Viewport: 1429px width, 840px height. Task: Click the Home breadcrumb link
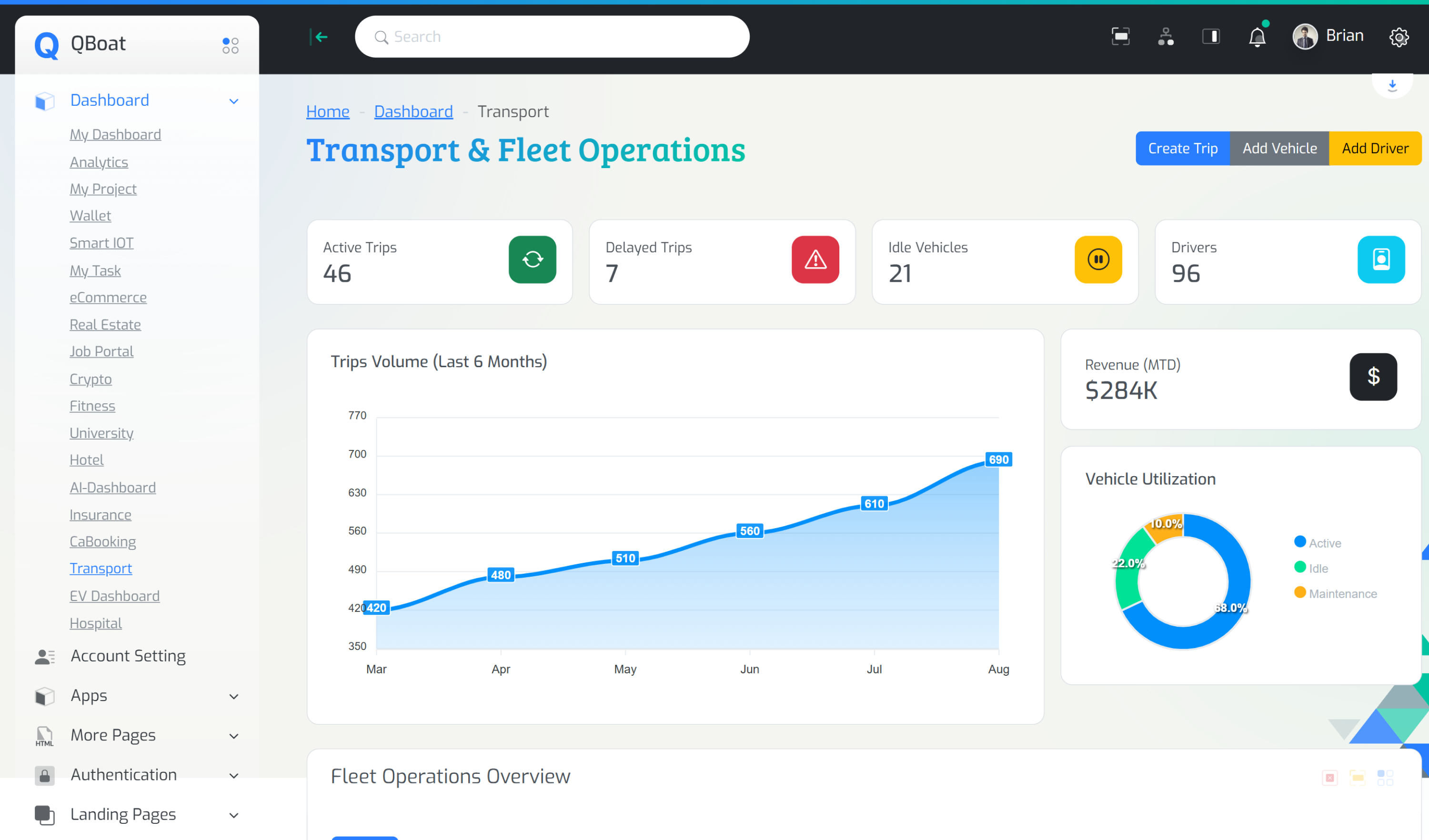click(x=328, y=111)
